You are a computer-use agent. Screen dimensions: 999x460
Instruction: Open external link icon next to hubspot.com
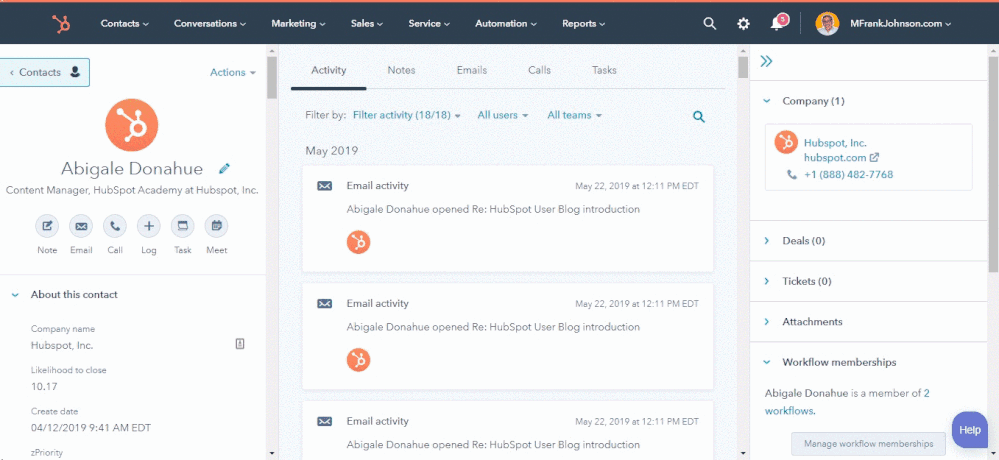pyautogui.click(x=874, y=157)
